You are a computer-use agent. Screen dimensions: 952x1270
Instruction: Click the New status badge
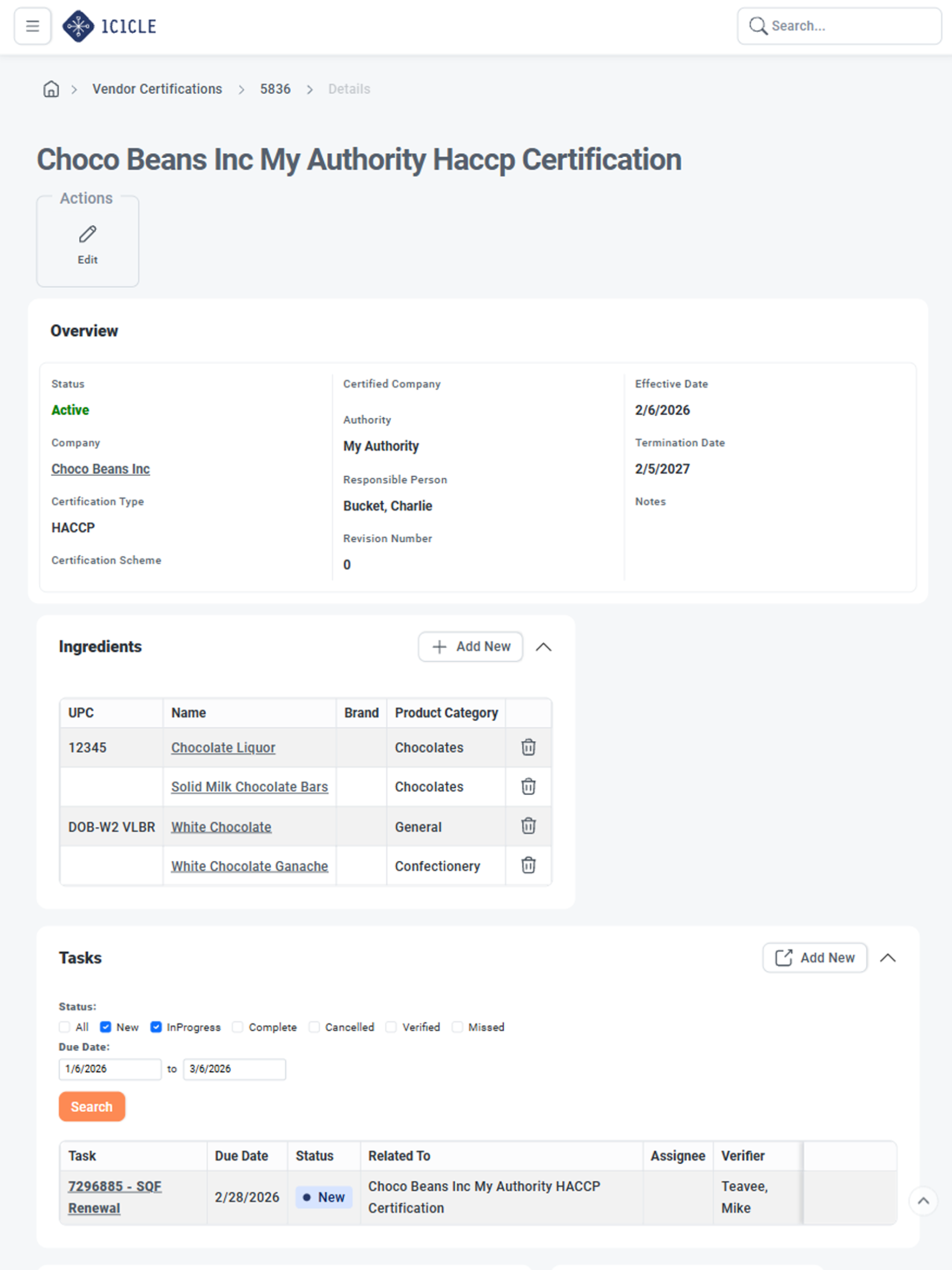[x=324, y=1197]
